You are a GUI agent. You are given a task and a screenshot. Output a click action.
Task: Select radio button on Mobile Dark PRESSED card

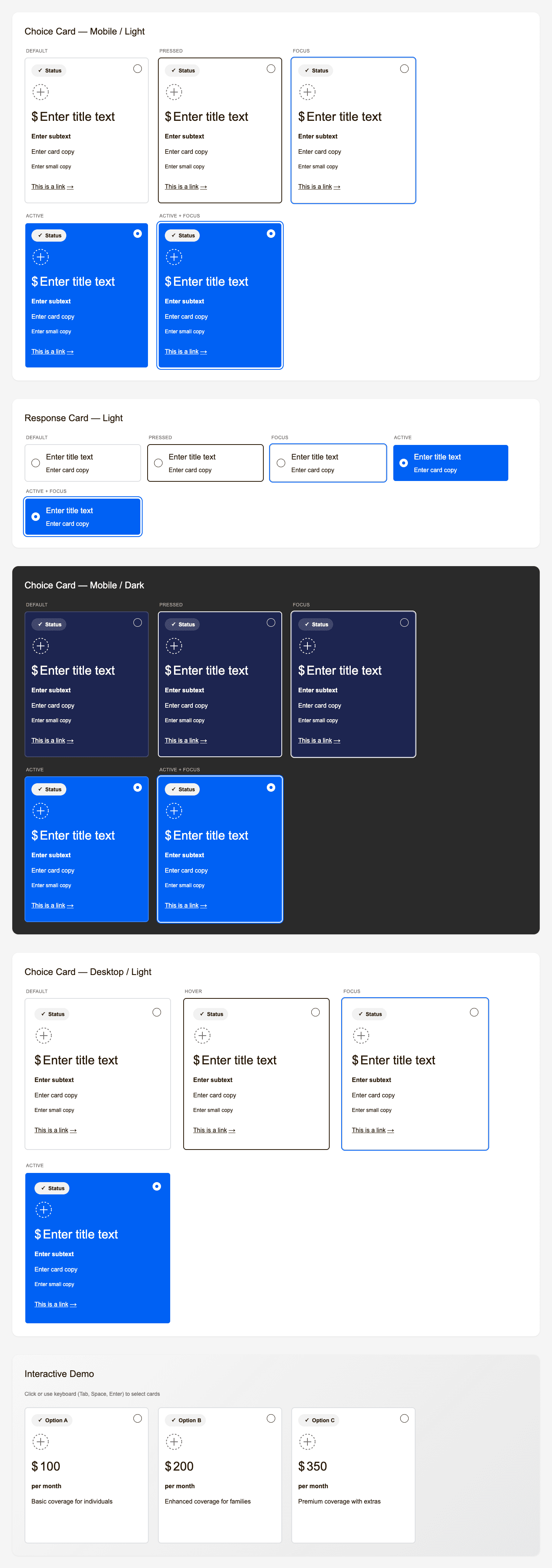click(271, 623)
